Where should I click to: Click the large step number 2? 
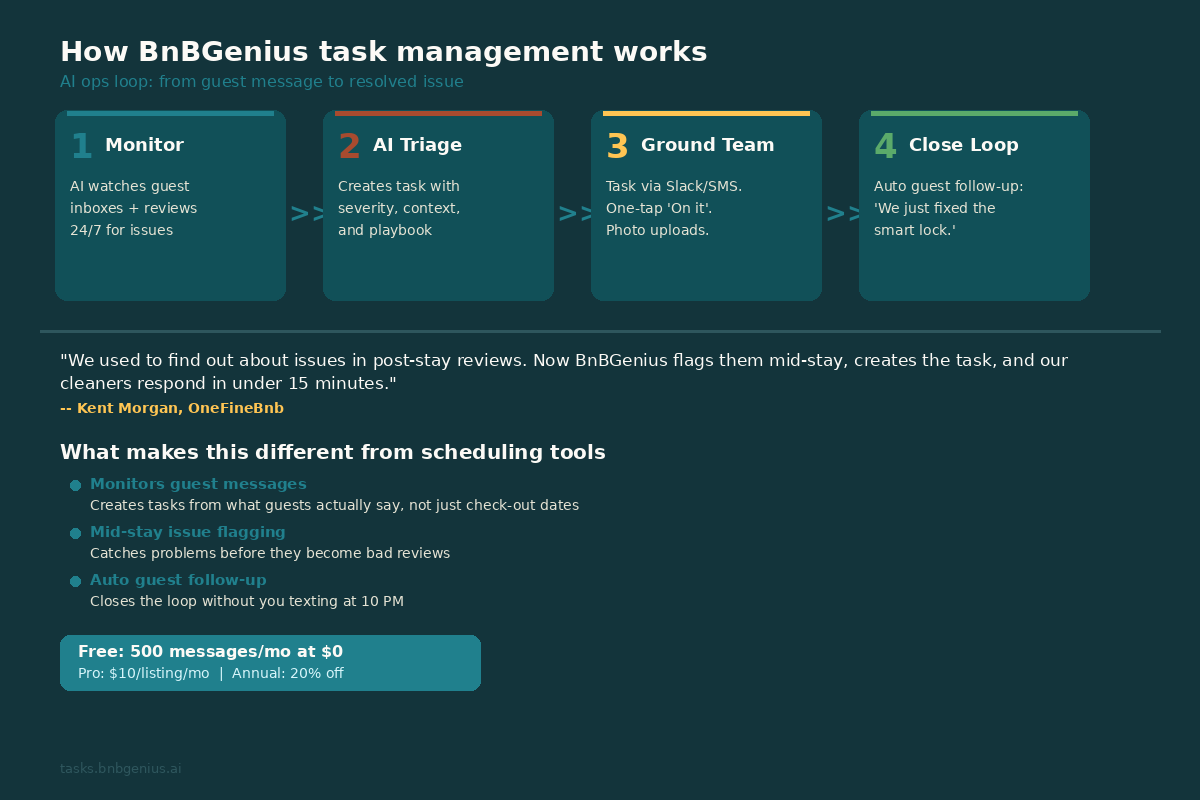[x=349, y=146]
